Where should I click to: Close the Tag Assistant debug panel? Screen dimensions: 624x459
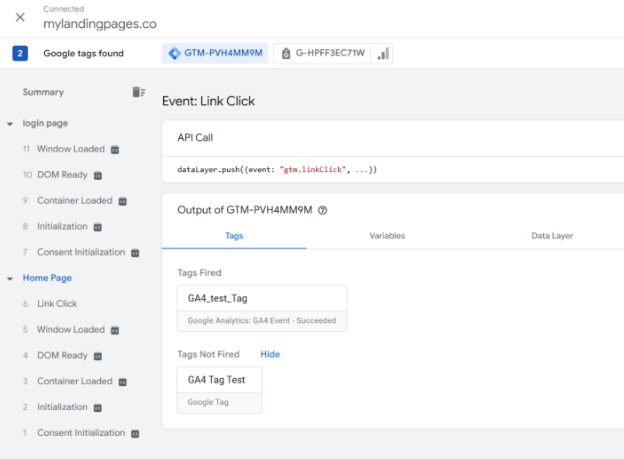[x=20, y=17]
